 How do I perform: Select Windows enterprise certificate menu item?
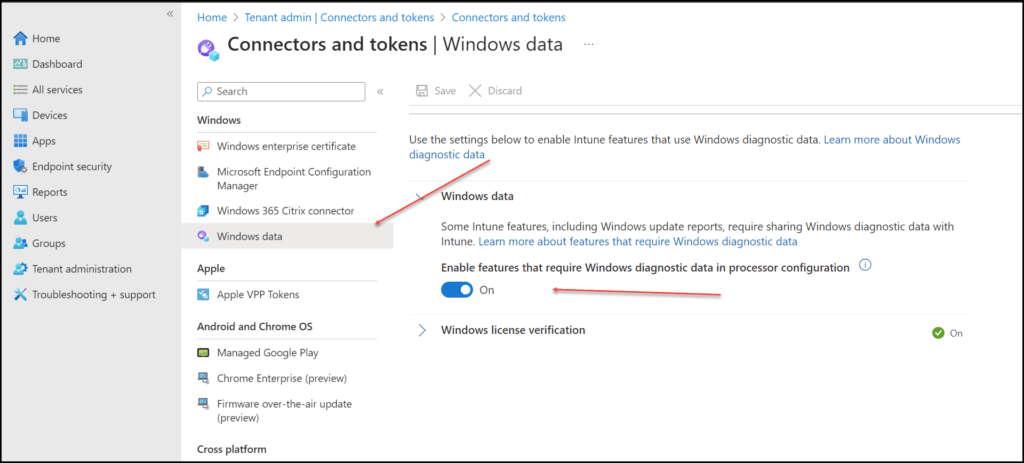point(287,146)
